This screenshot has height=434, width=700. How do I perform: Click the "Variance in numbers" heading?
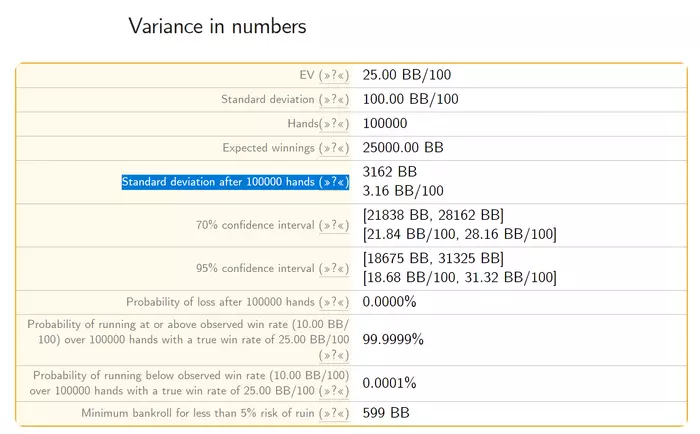[217, 26]
